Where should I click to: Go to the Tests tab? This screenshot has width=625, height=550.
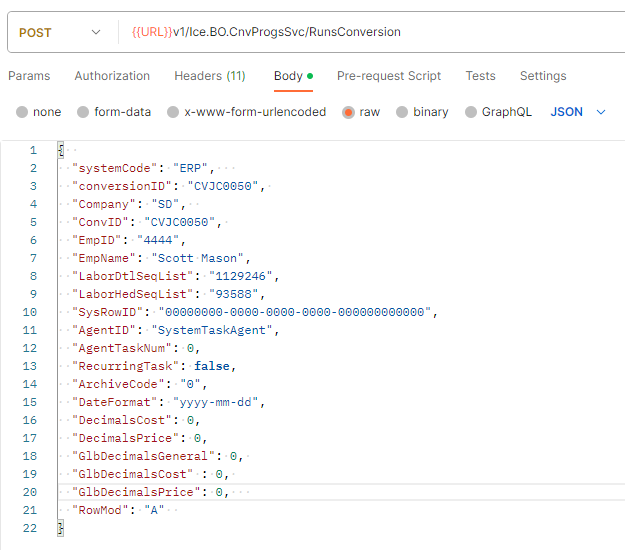point(480,76)
